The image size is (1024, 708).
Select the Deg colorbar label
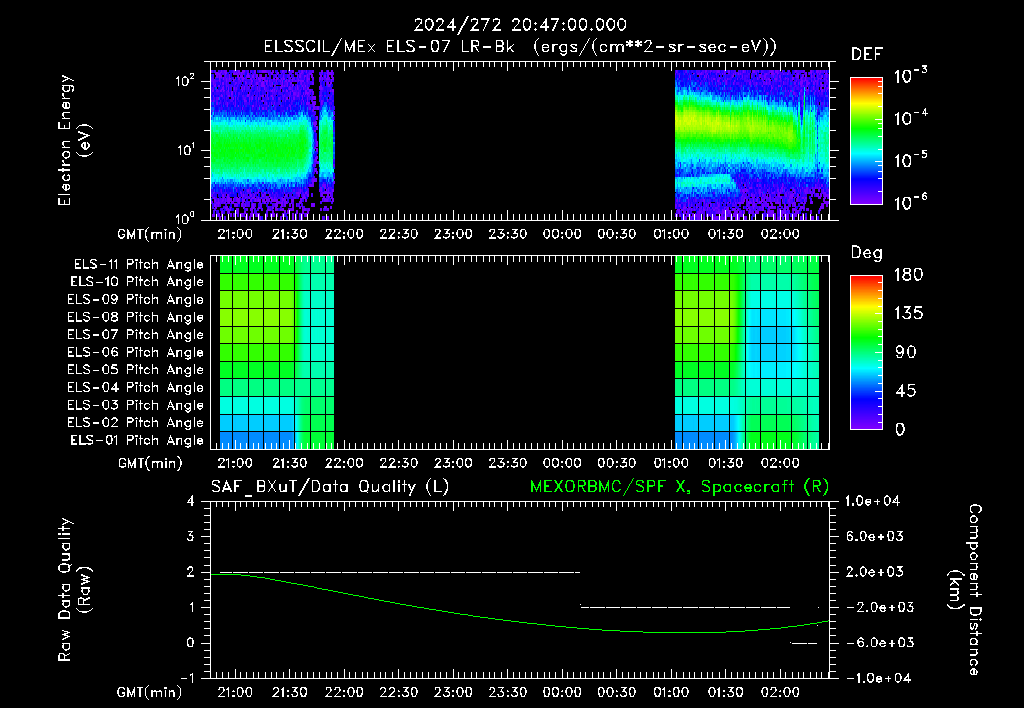click(866, 253)
